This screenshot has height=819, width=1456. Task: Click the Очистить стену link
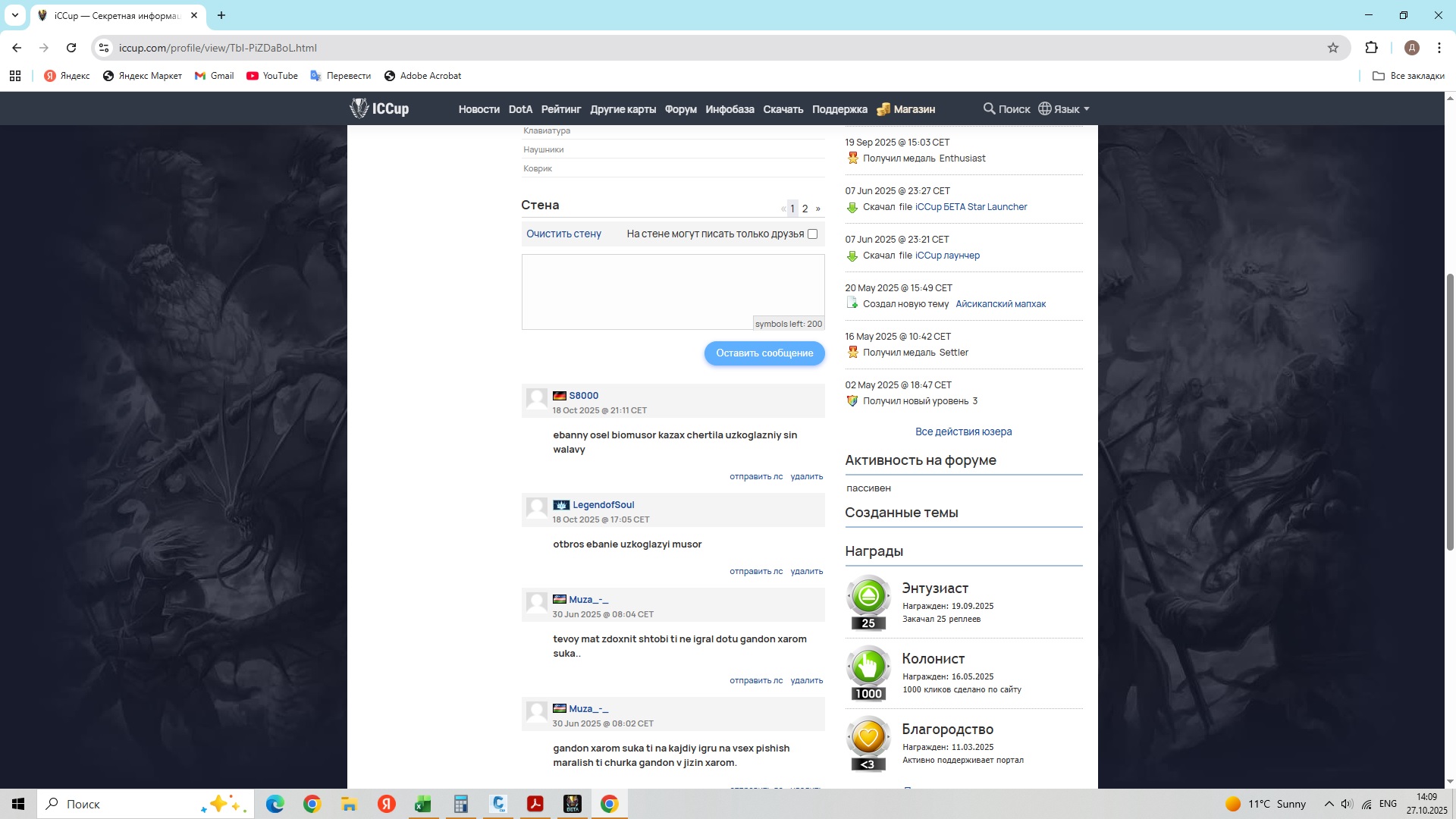click(x=563, y=234)
